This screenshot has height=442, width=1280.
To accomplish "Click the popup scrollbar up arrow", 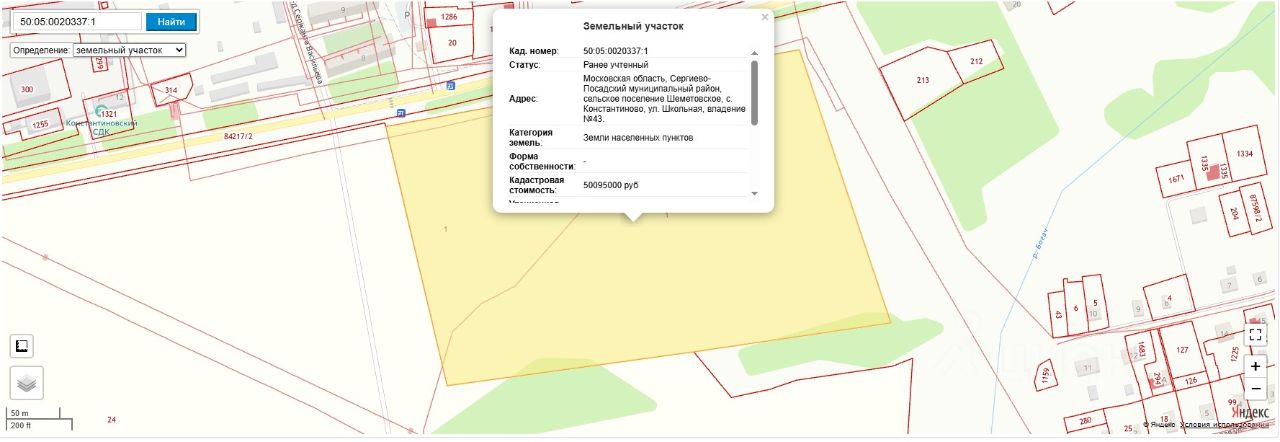I will pos(754,52).
